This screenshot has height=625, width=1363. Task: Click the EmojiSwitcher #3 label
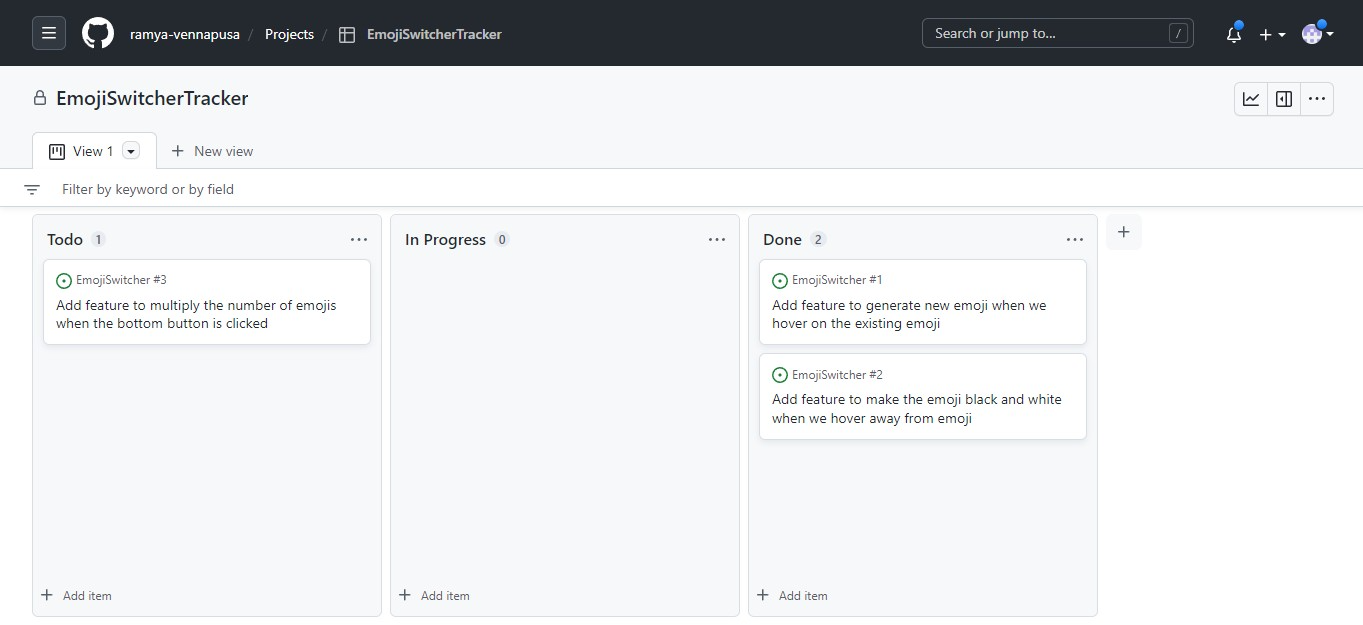click(121, 280)
